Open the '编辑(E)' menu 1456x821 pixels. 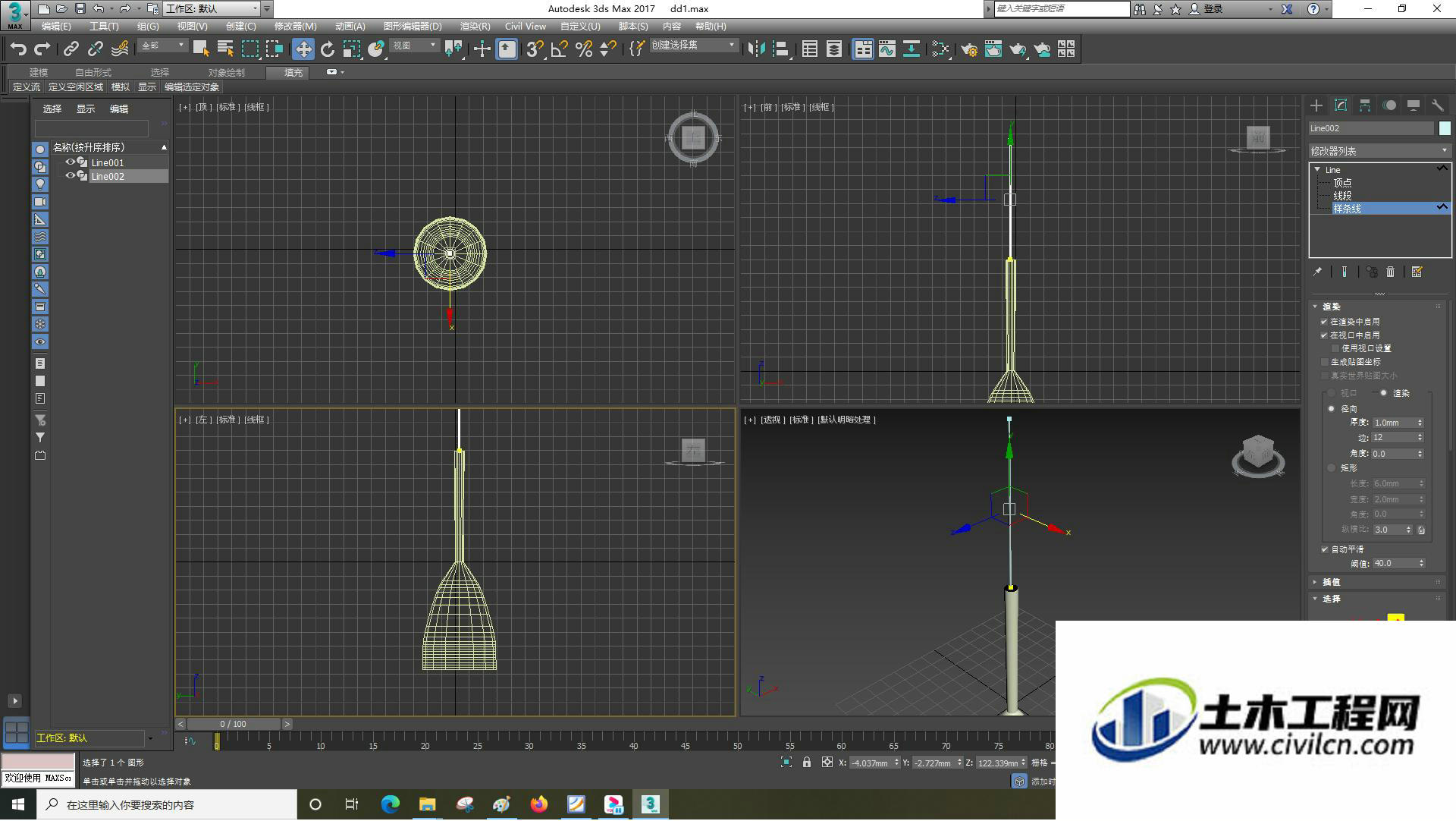click(55, 27)
